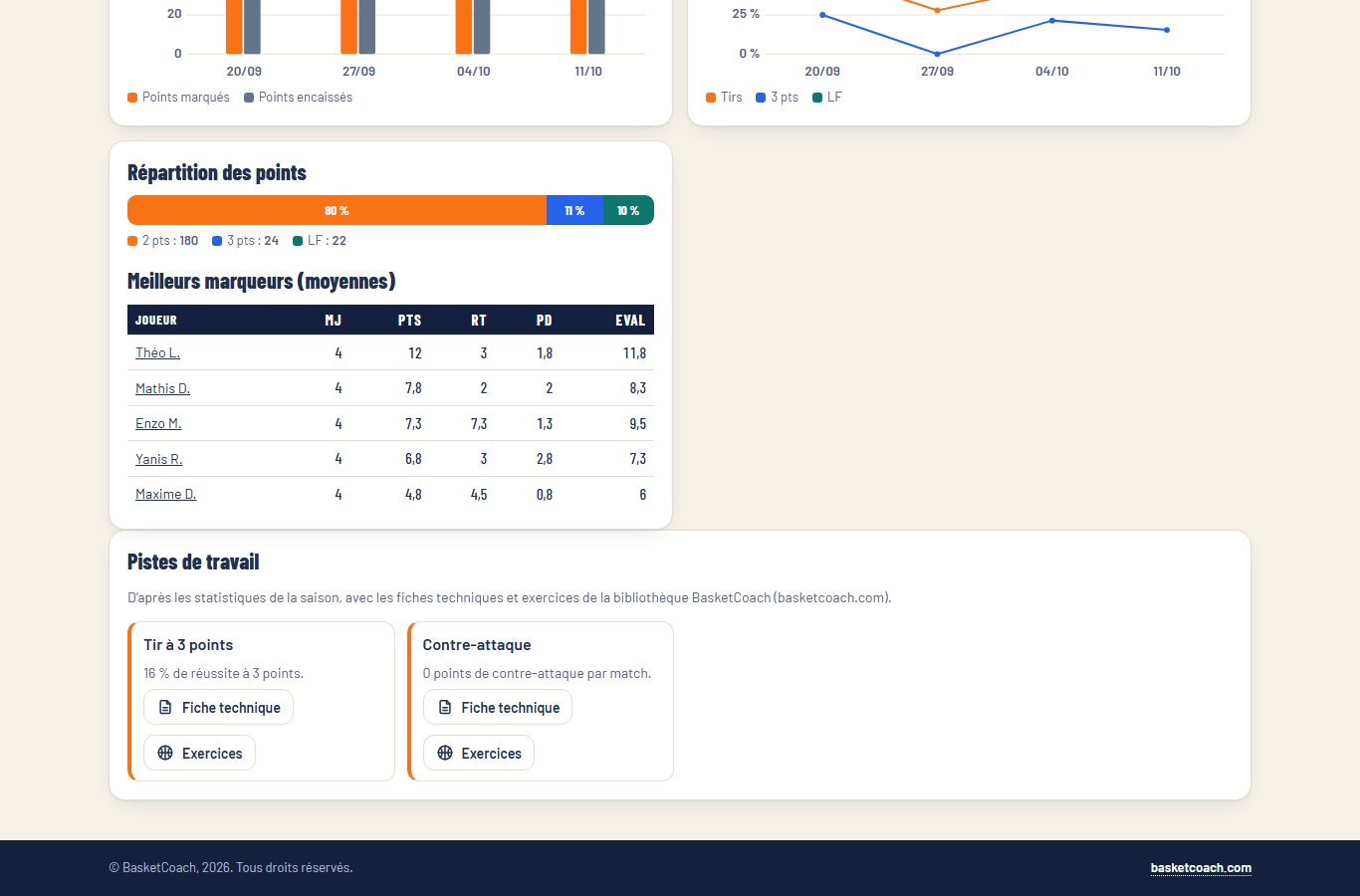This screenshot has width=1360, height=896.
Task: Open player Enzo M. profile link
Action: point(158,424)
